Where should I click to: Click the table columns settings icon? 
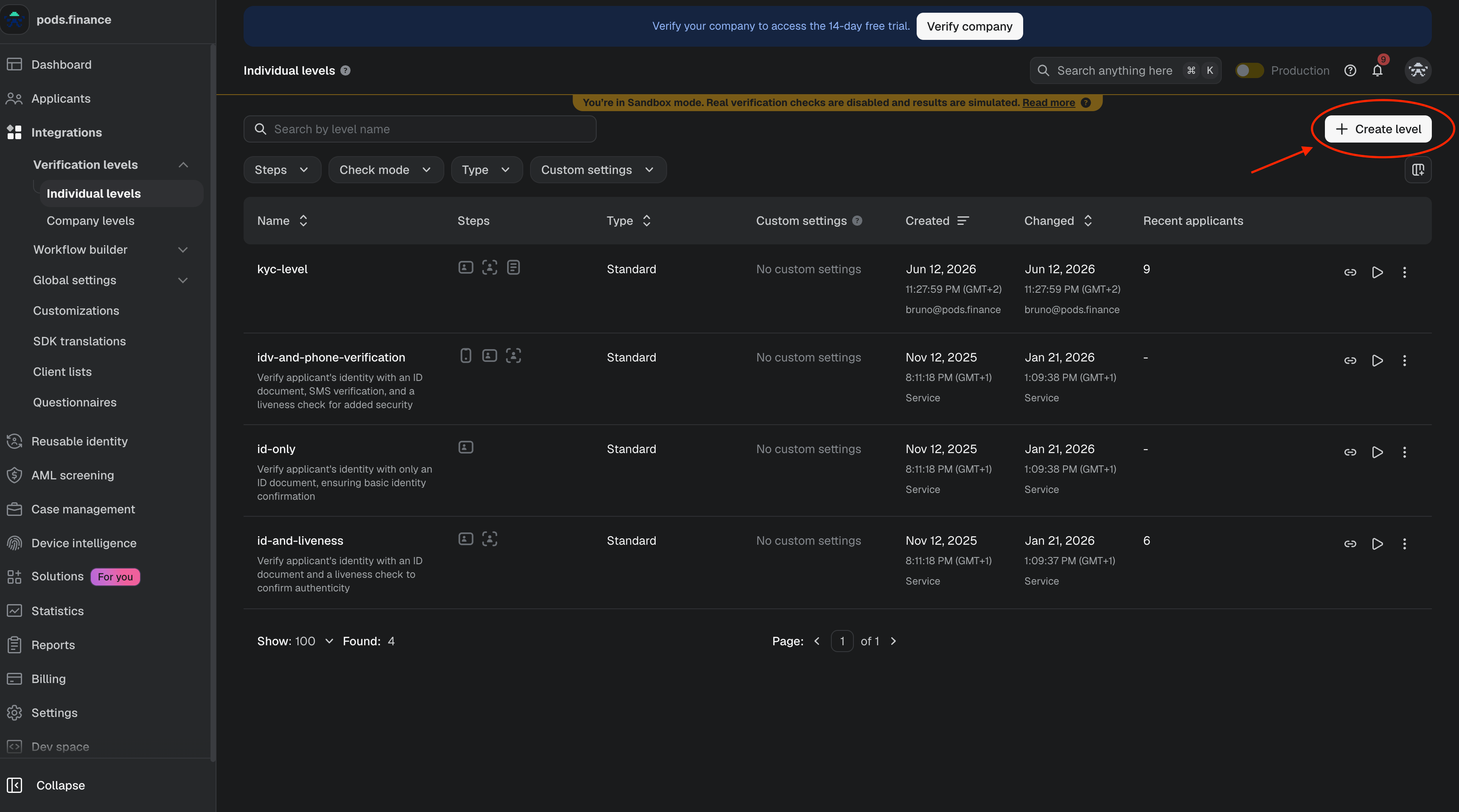pos(1418,169)
